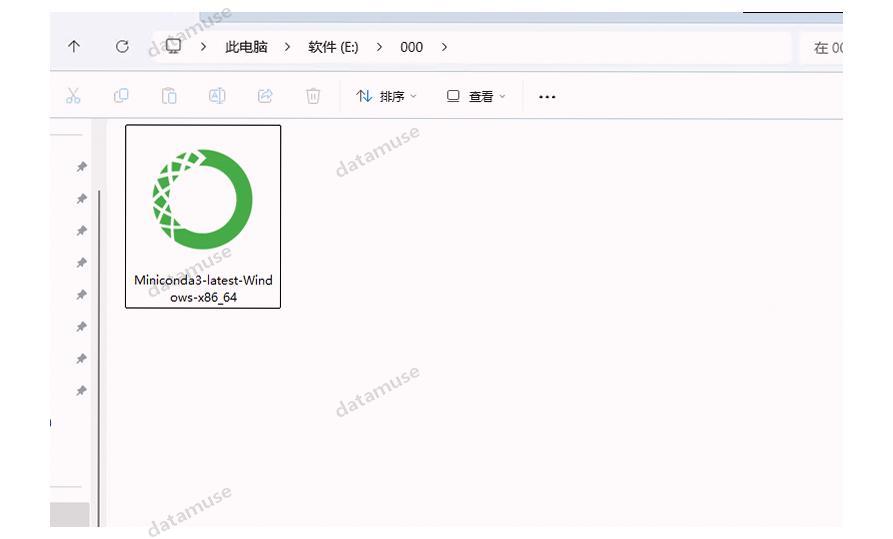This screenshot has height=539, width=893.
Task: Expand chevron before 此电脑 breadcrumb
Action: coord(203,47)
